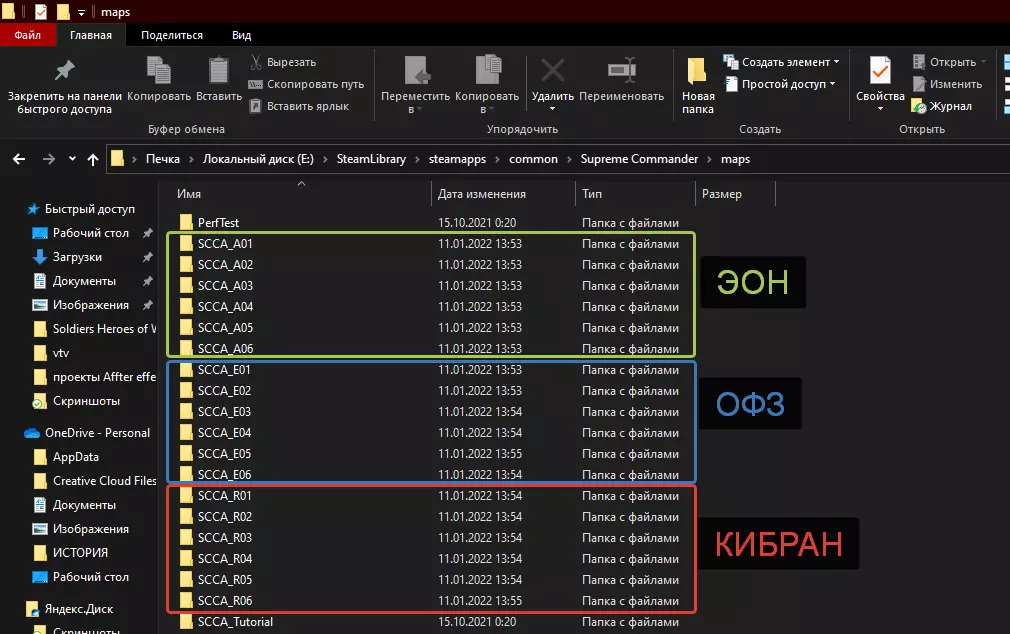This screenshot has width=1010, height=634.
Task: Click Supreme Commander breadcrumb
Action: pos(639,158)
